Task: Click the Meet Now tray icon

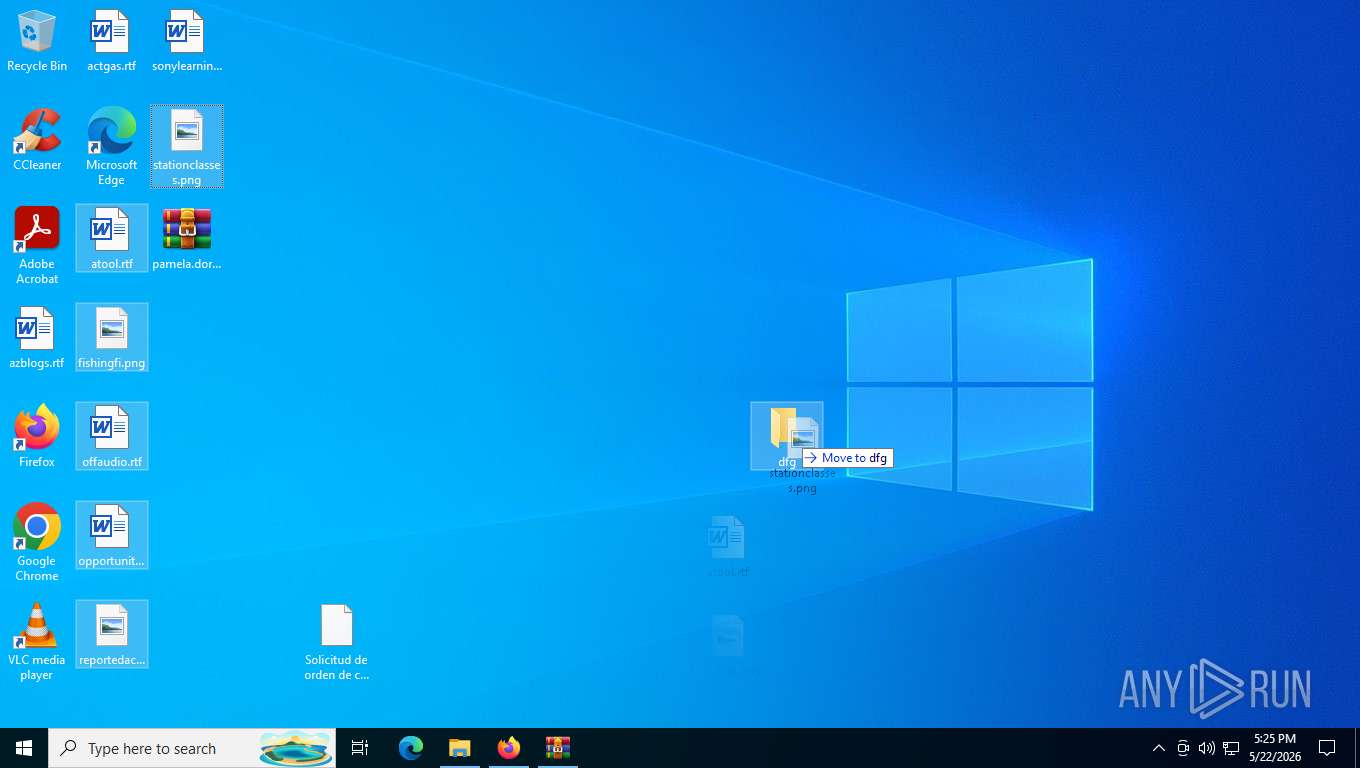Action: (1183, 748)
